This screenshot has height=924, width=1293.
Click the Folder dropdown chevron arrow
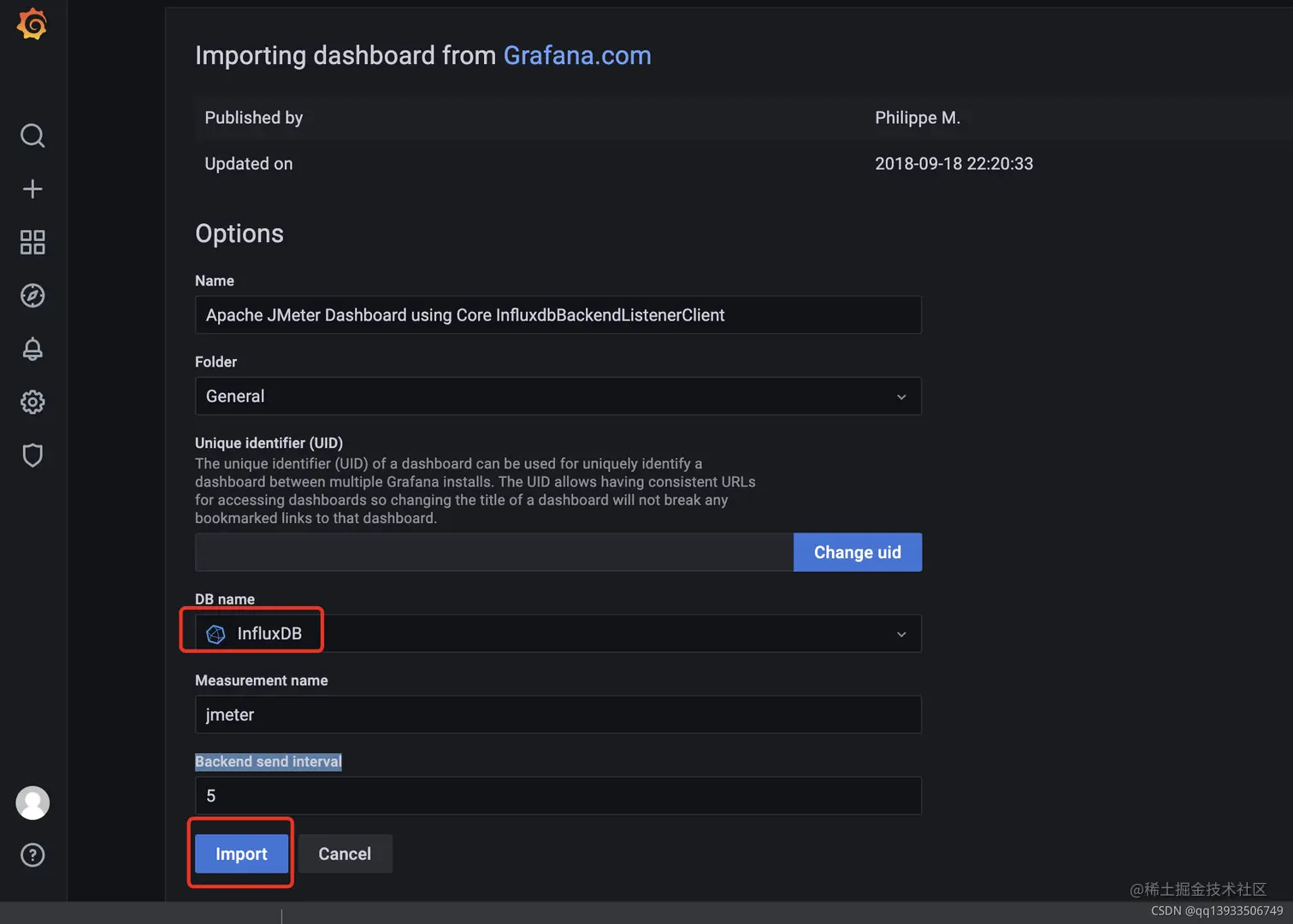pyautogui.click(x=901, y=397)
